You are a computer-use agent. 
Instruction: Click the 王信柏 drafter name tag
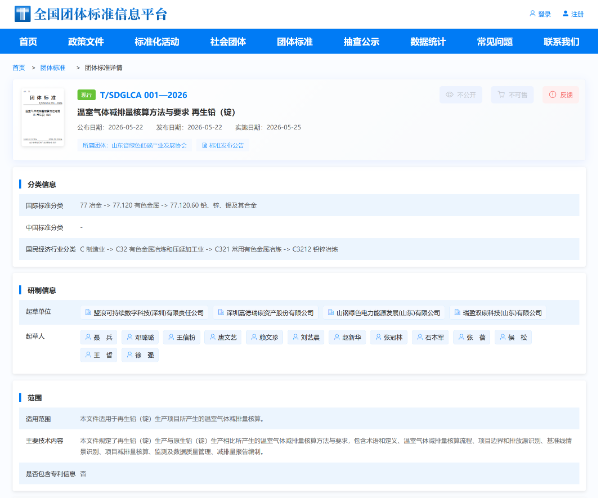[x=182, y=337]
